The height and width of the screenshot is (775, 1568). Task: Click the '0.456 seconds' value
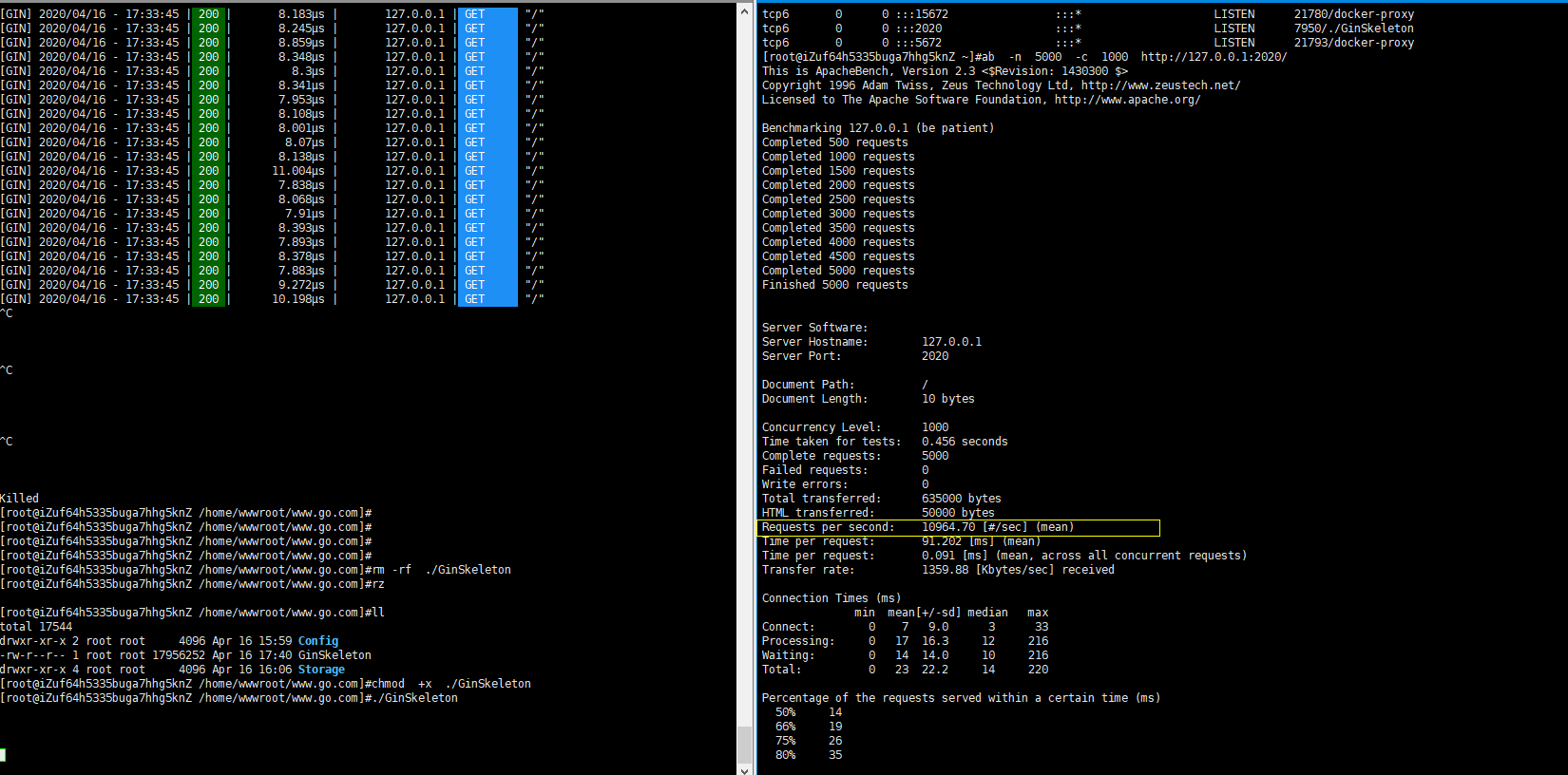pos(965,442)
